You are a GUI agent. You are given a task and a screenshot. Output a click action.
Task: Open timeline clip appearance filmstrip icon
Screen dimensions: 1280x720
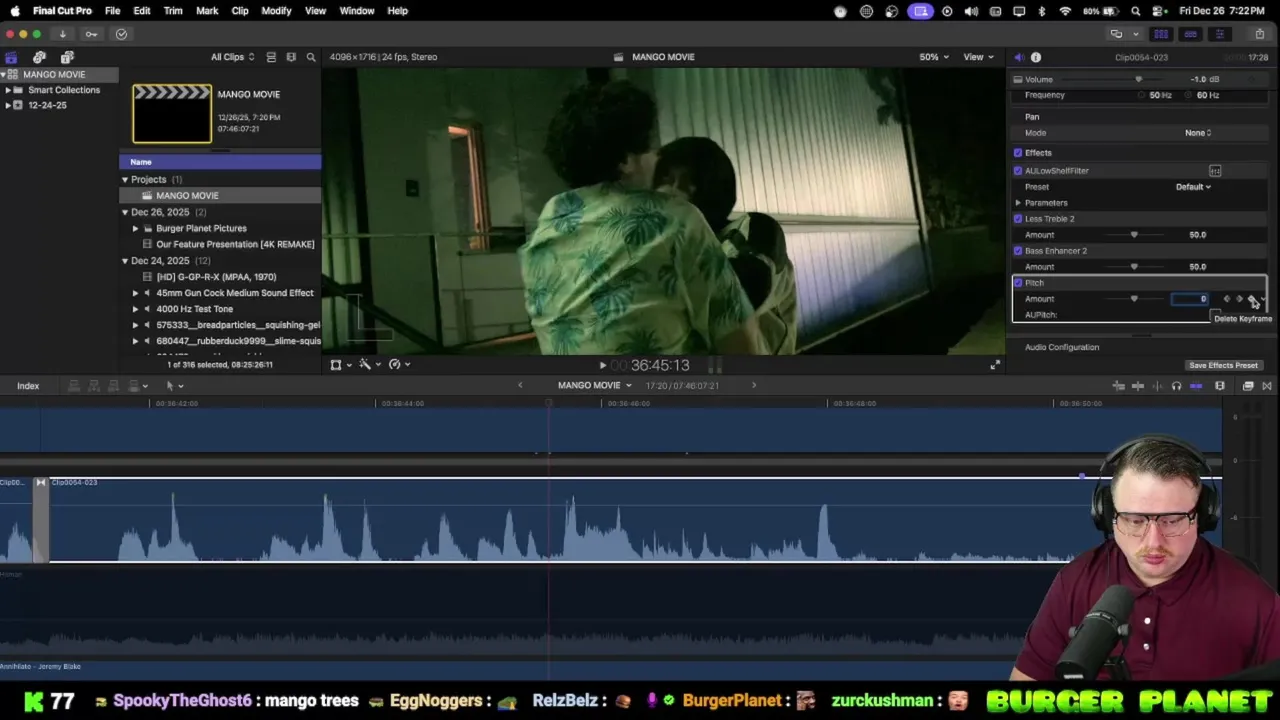pyautogui.click(x=1220, y=386)
